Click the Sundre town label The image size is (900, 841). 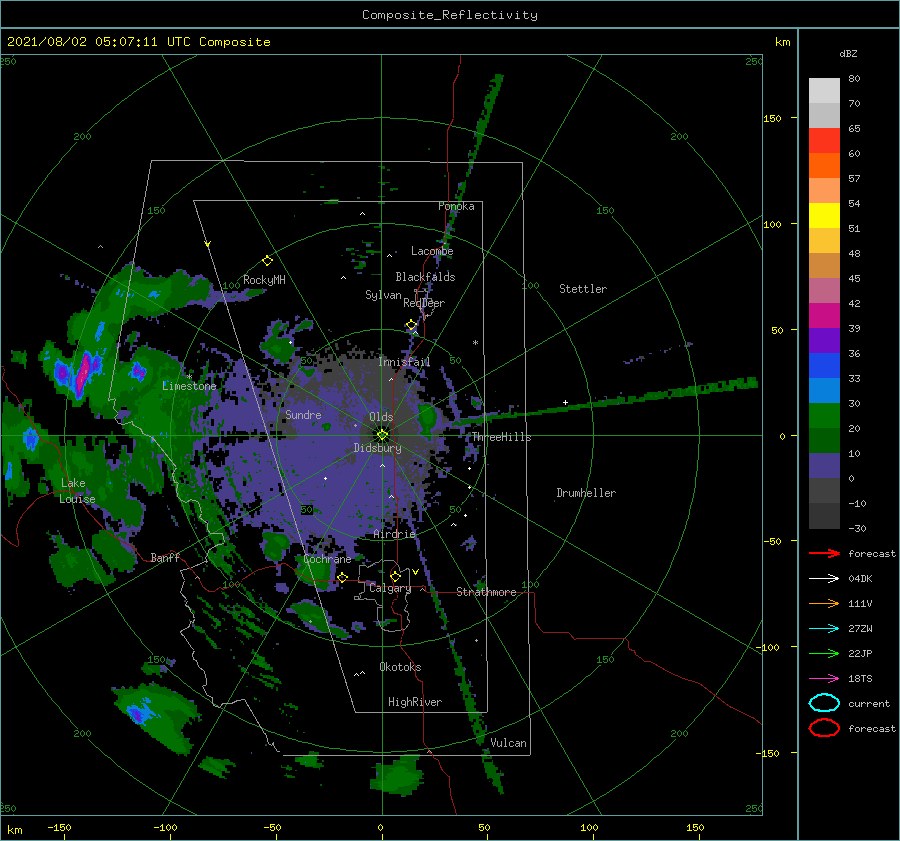click(x=303, y=414)
